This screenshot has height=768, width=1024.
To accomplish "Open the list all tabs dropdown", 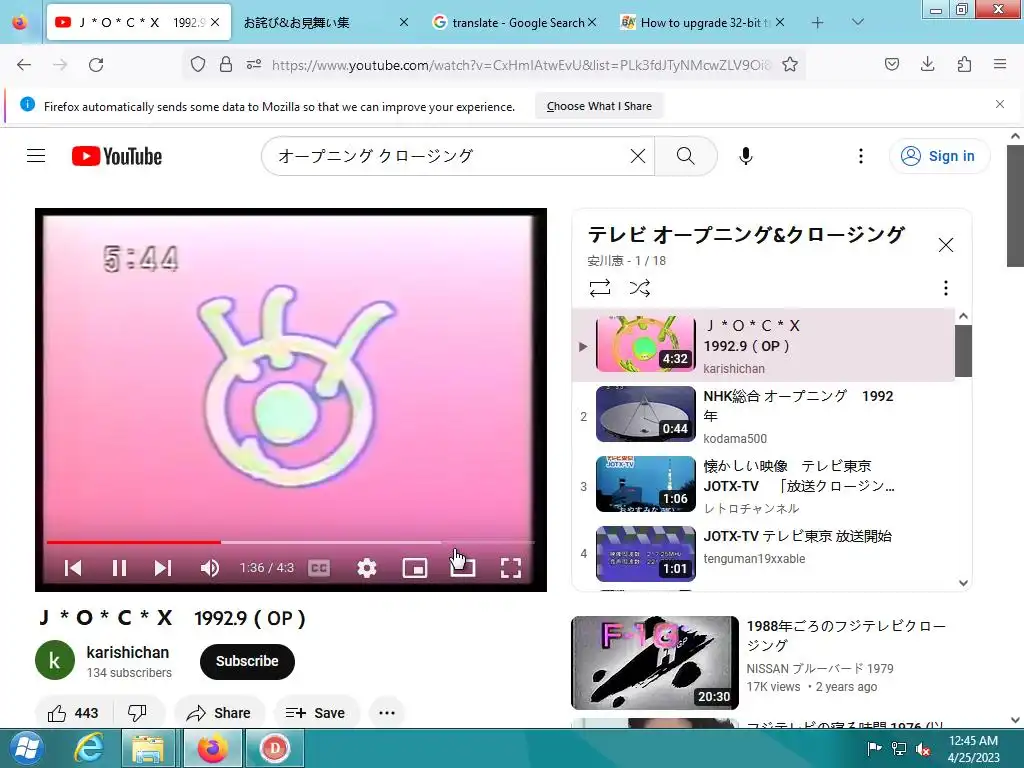I will coord(858,22).
